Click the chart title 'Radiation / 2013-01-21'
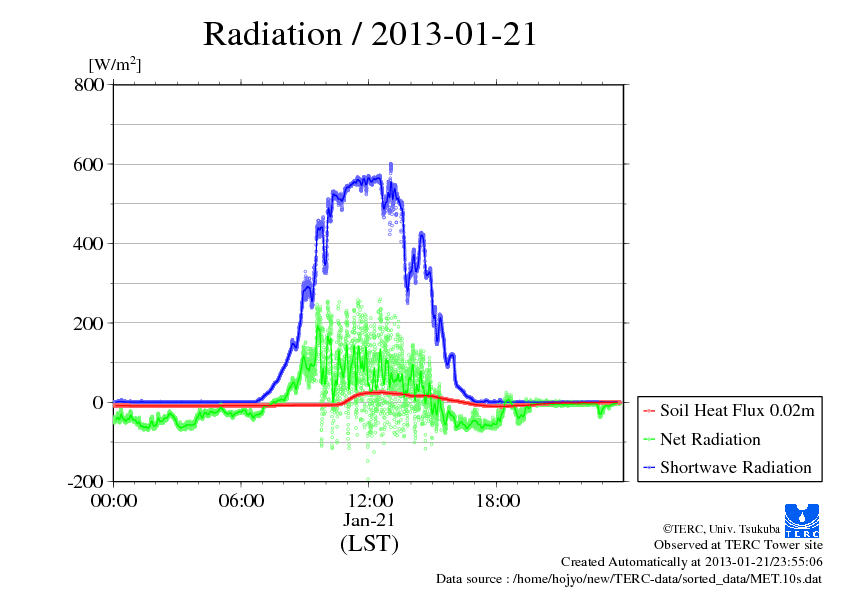842x595 pixels. tap(370, 34)
